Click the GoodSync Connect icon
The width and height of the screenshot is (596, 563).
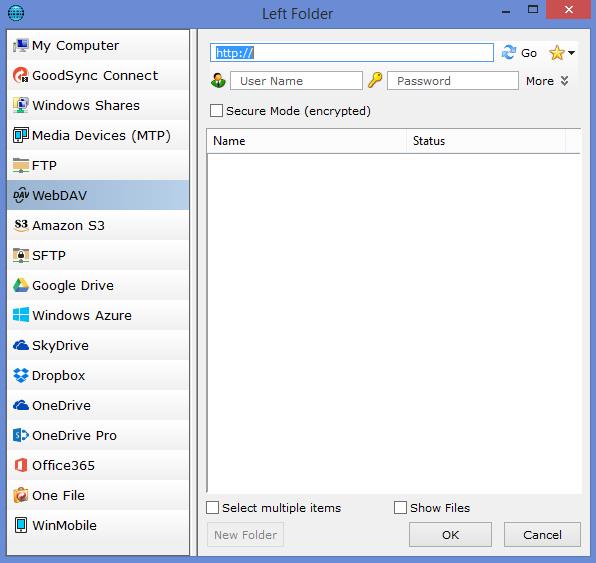pyautogui.click(x=21, y=75)
